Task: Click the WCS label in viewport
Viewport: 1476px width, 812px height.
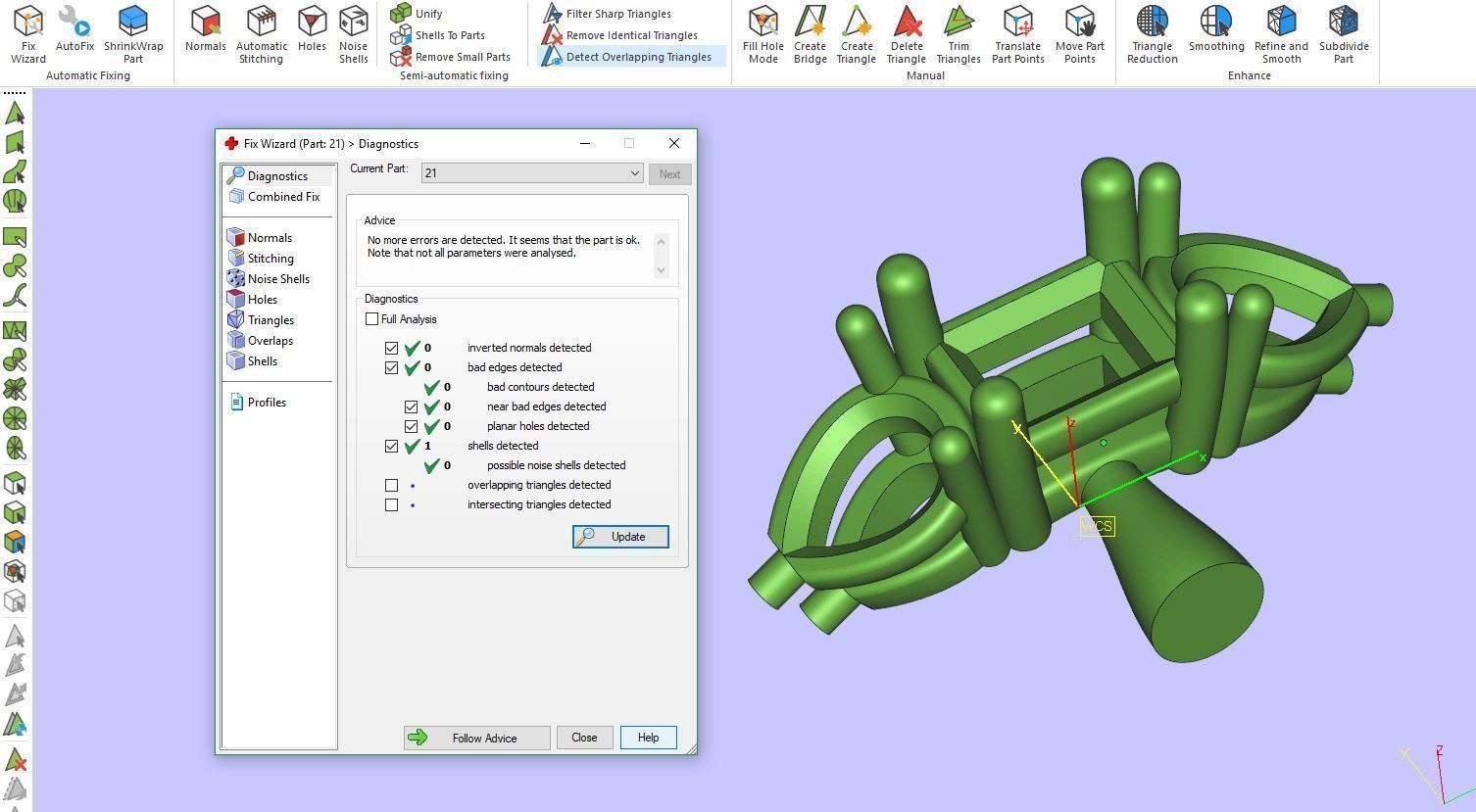Action: 1097,526
